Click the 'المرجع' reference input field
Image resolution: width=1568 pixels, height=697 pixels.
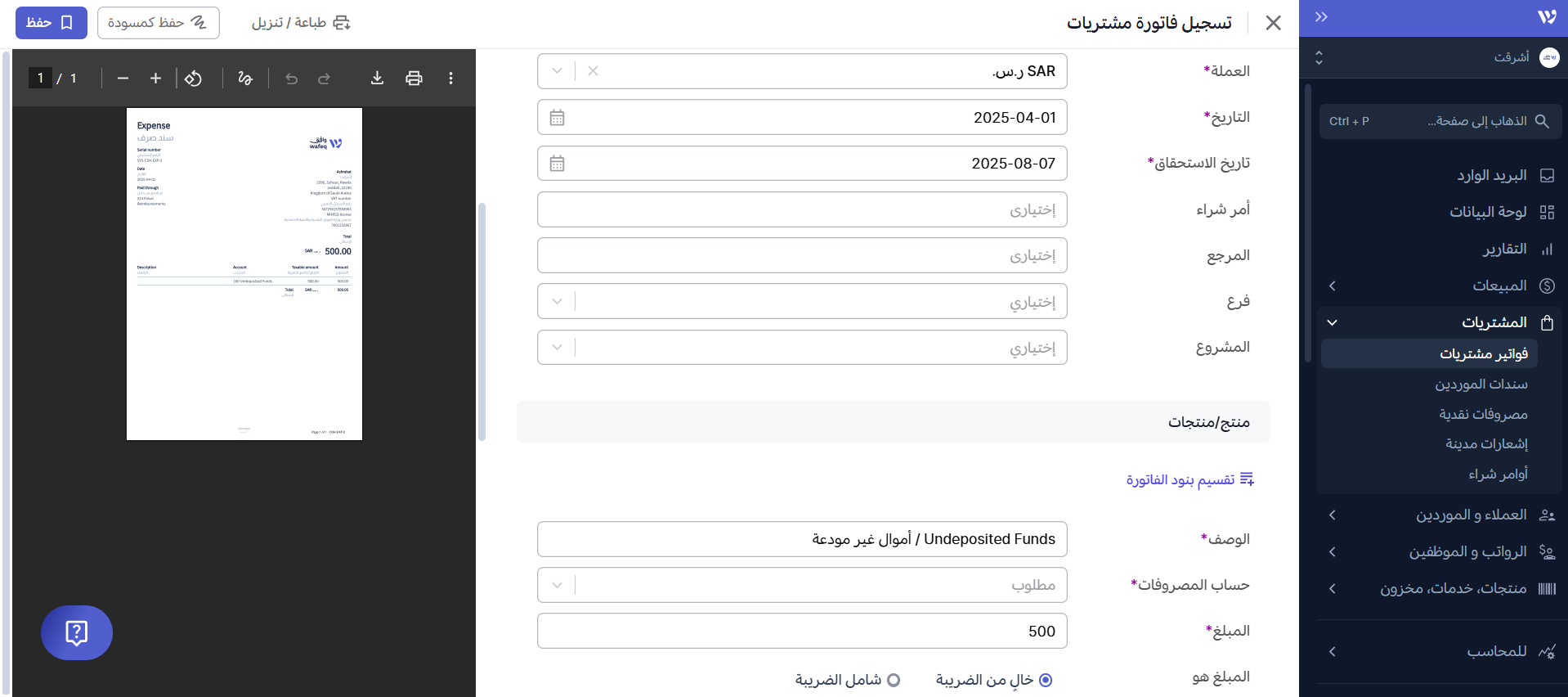coord(801,255)
